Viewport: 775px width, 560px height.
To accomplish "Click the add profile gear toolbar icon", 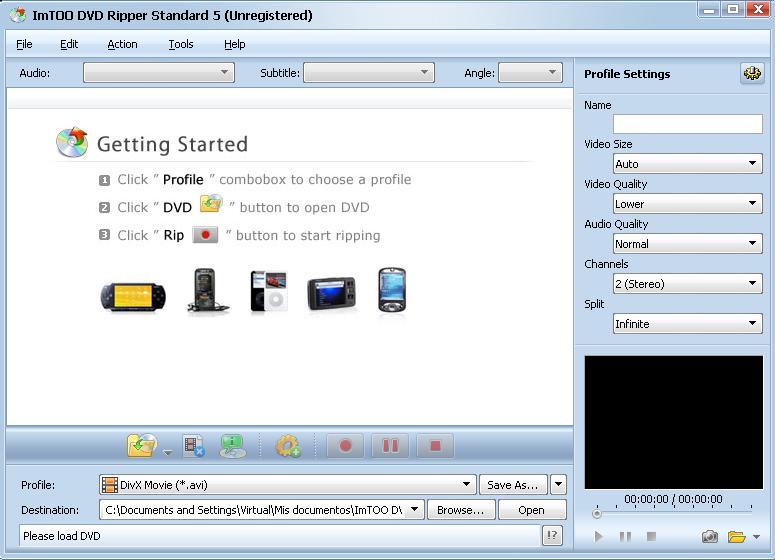I will coord(288,446).
